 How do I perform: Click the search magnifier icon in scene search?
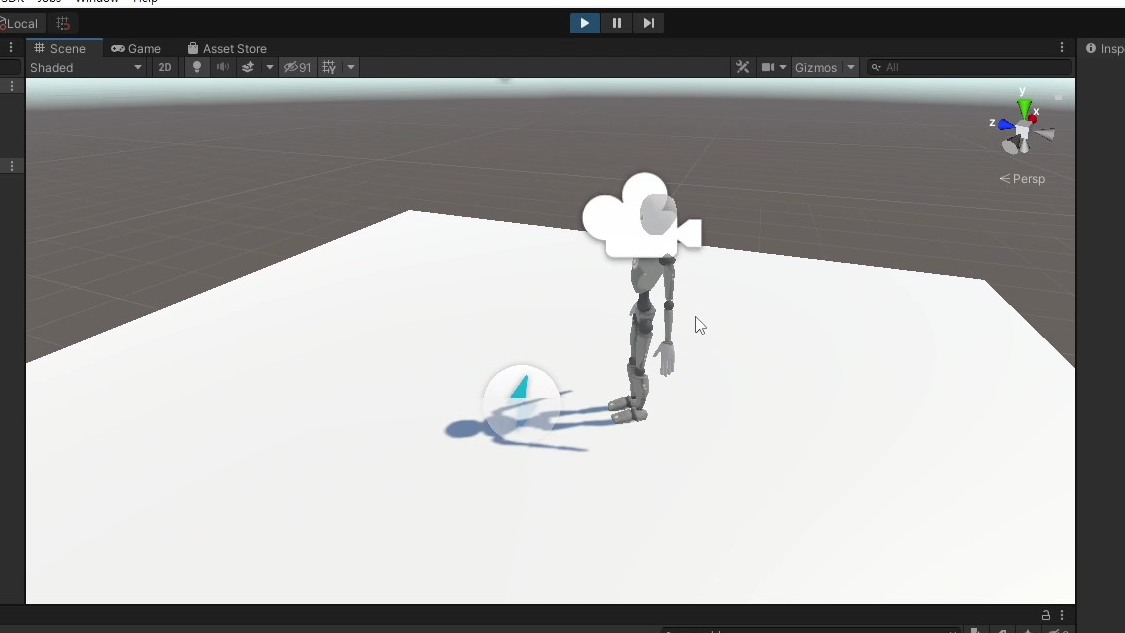click(x=876, y=67)
